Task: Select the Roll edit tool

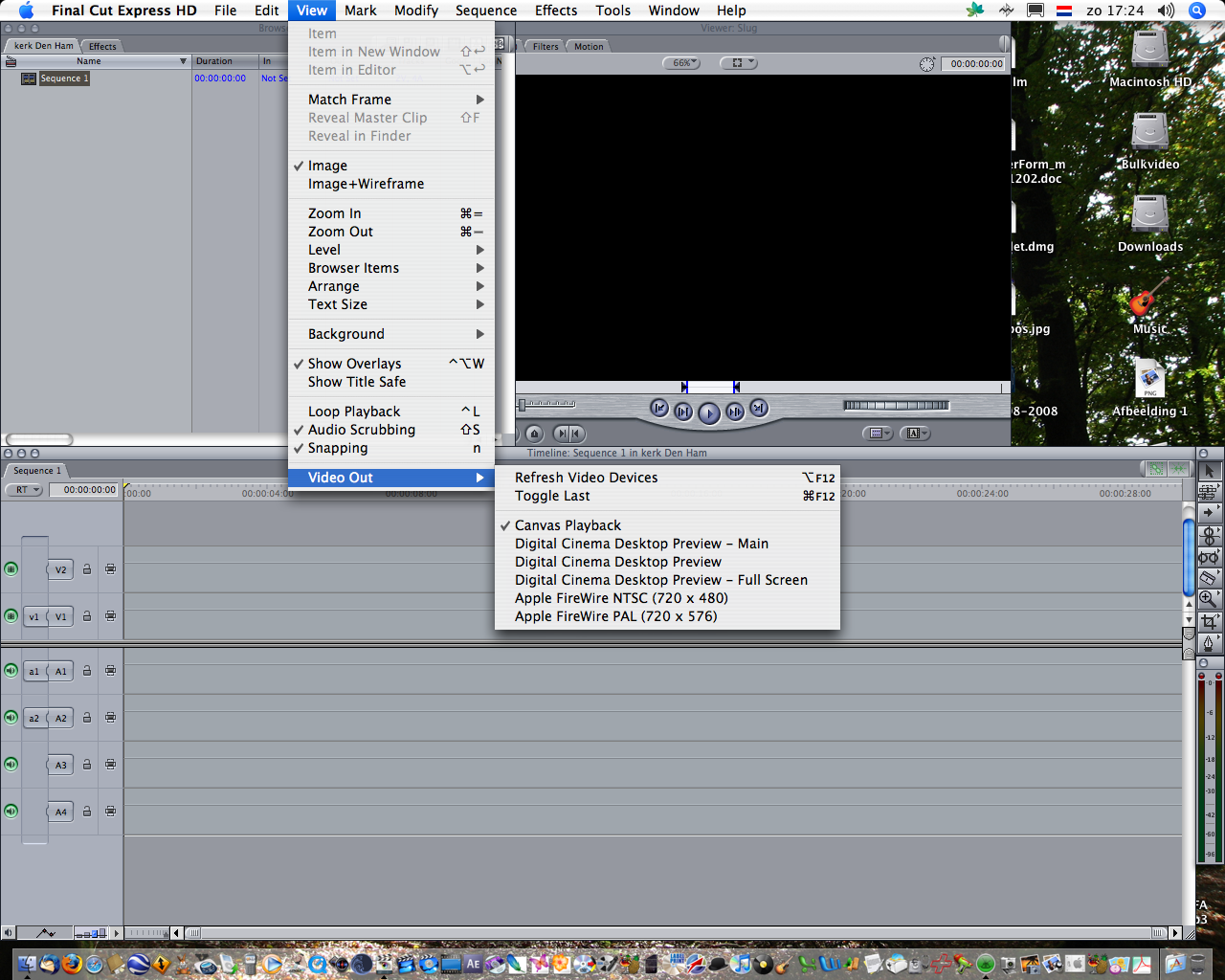Action: [1208, 535]
